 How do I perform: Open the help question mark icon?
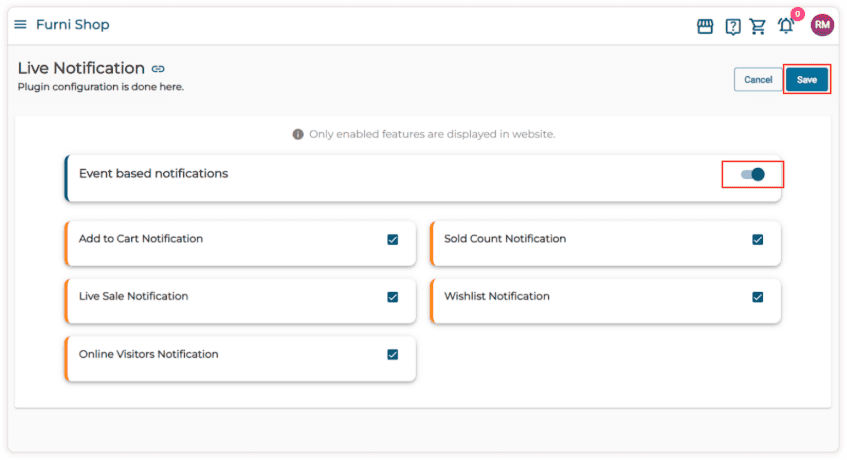732,26
